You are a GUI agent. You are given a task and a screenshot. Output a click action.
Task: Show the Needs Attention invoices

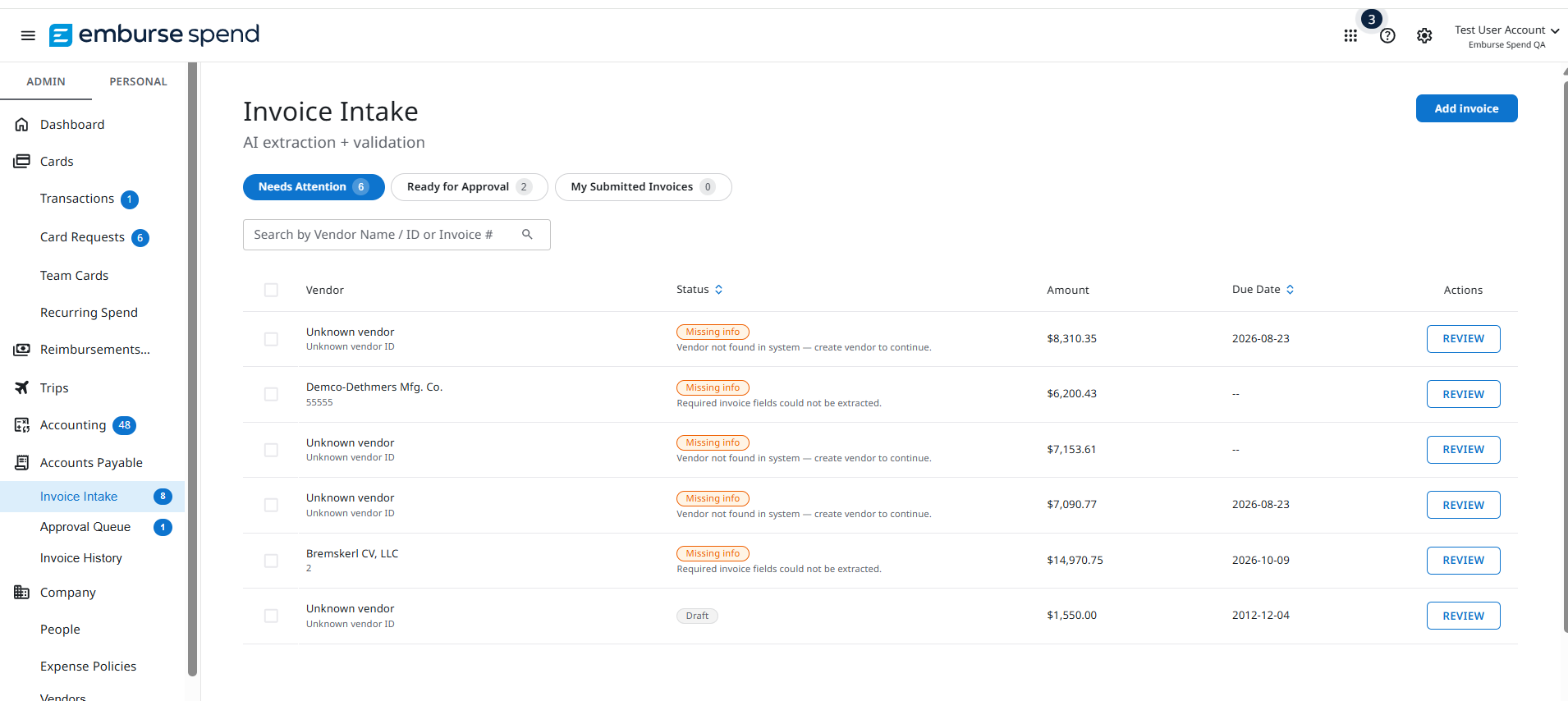314,187
